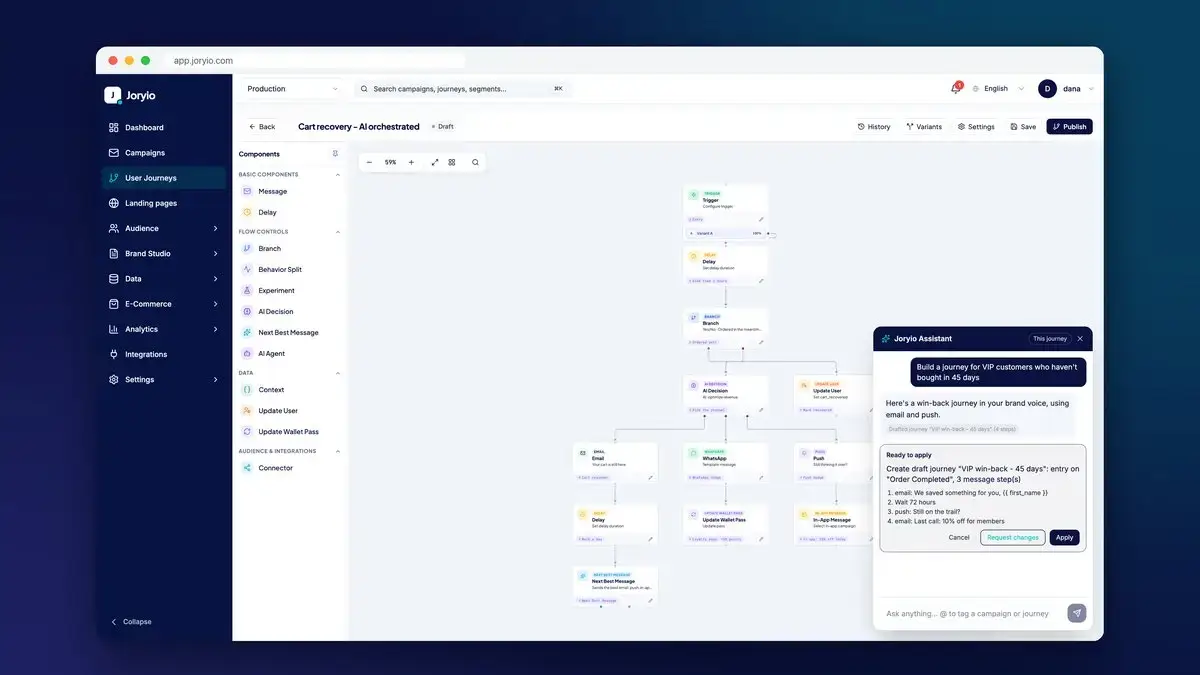Collapse the left sidebar
Screen dimensions: 1200x675
[x=131, y=622]
